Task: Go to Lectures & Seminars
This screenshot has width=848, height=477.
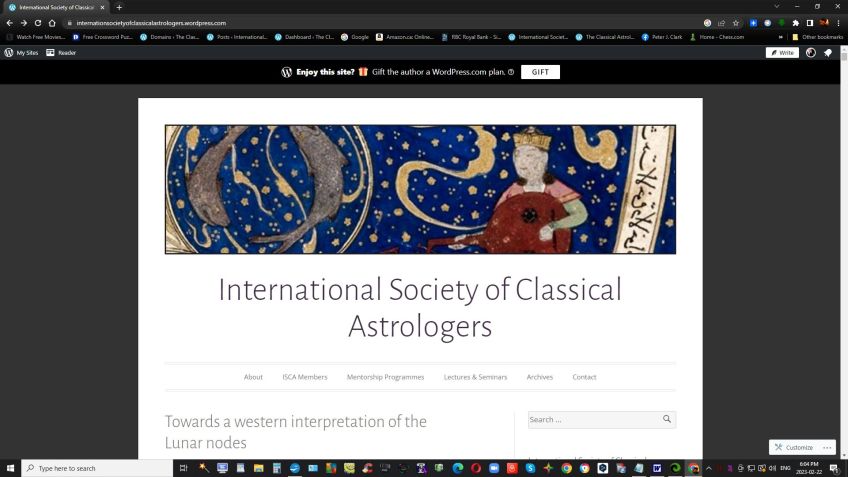Action: (475, 377)
